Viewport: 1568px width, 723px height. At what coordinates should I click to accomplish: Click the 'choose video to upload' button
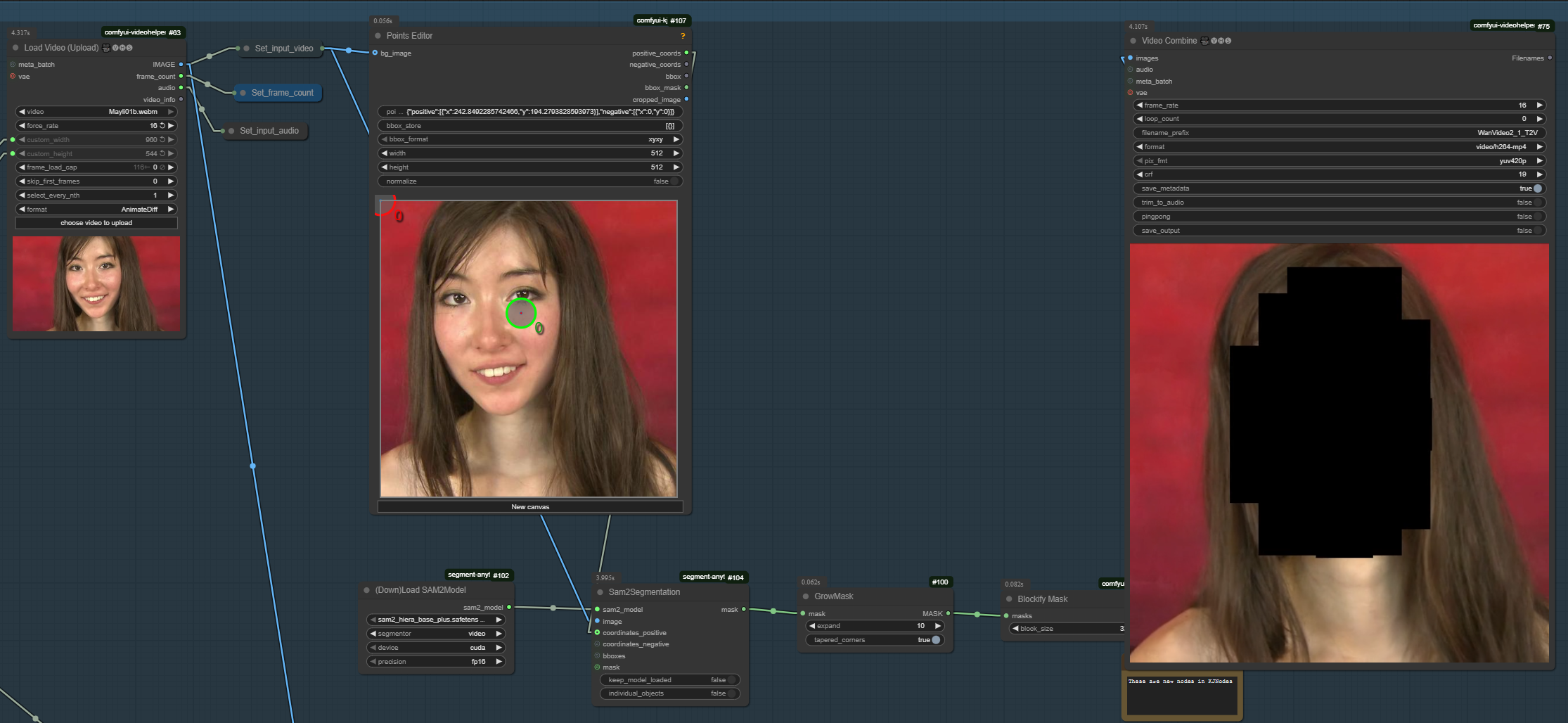click(x=96, y=223)
